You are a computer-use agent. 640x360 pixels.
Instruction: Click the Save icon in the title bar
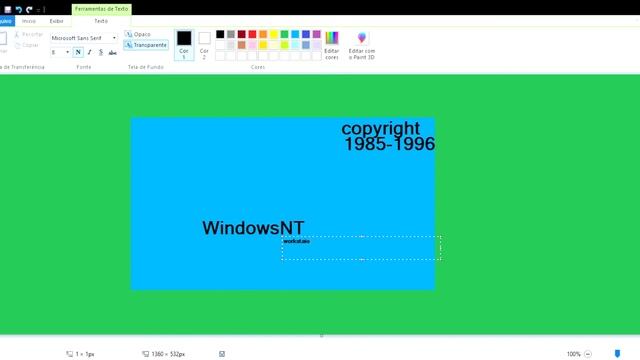click(7, 9)
